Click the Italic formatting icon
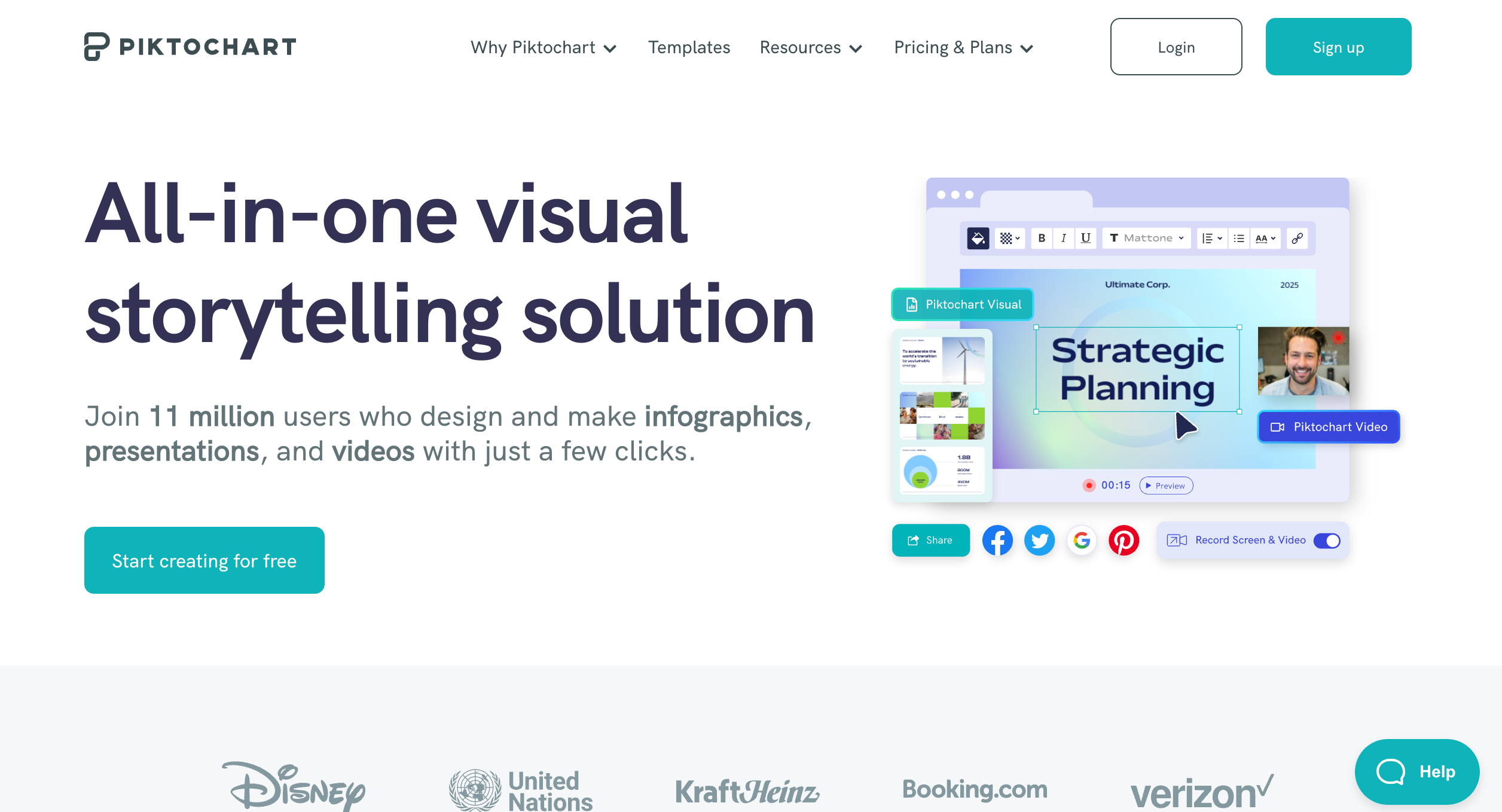 click(x=1063, y=237)
